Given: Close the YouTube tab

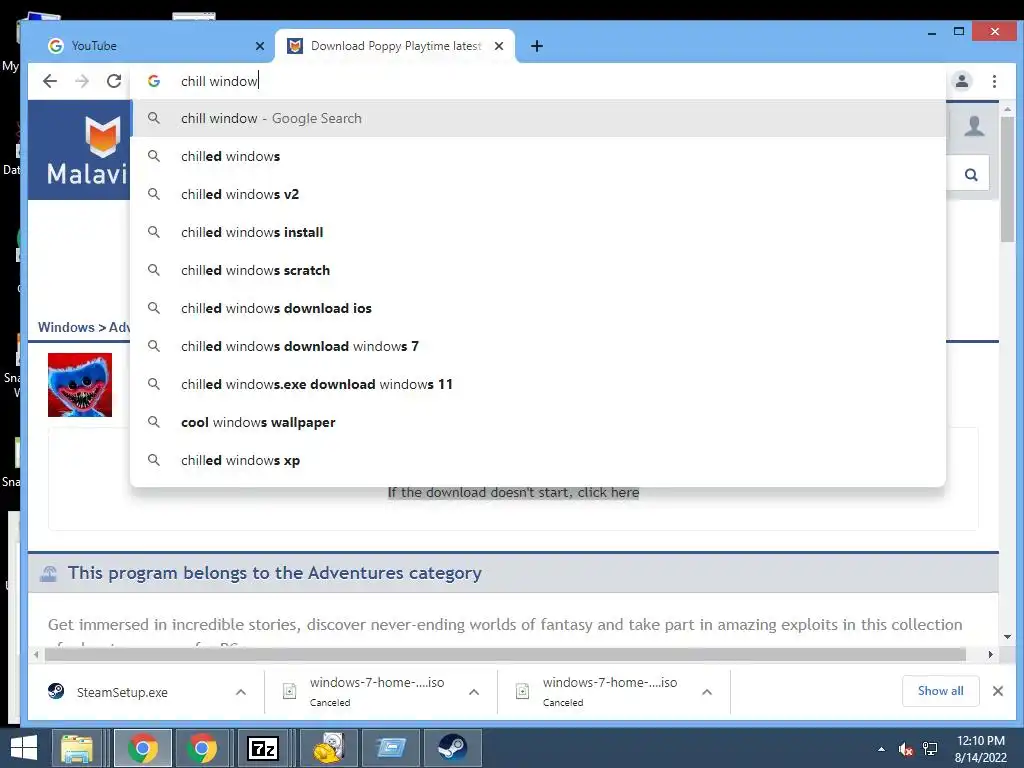Looking at the screenshot, I should point(260,46).
